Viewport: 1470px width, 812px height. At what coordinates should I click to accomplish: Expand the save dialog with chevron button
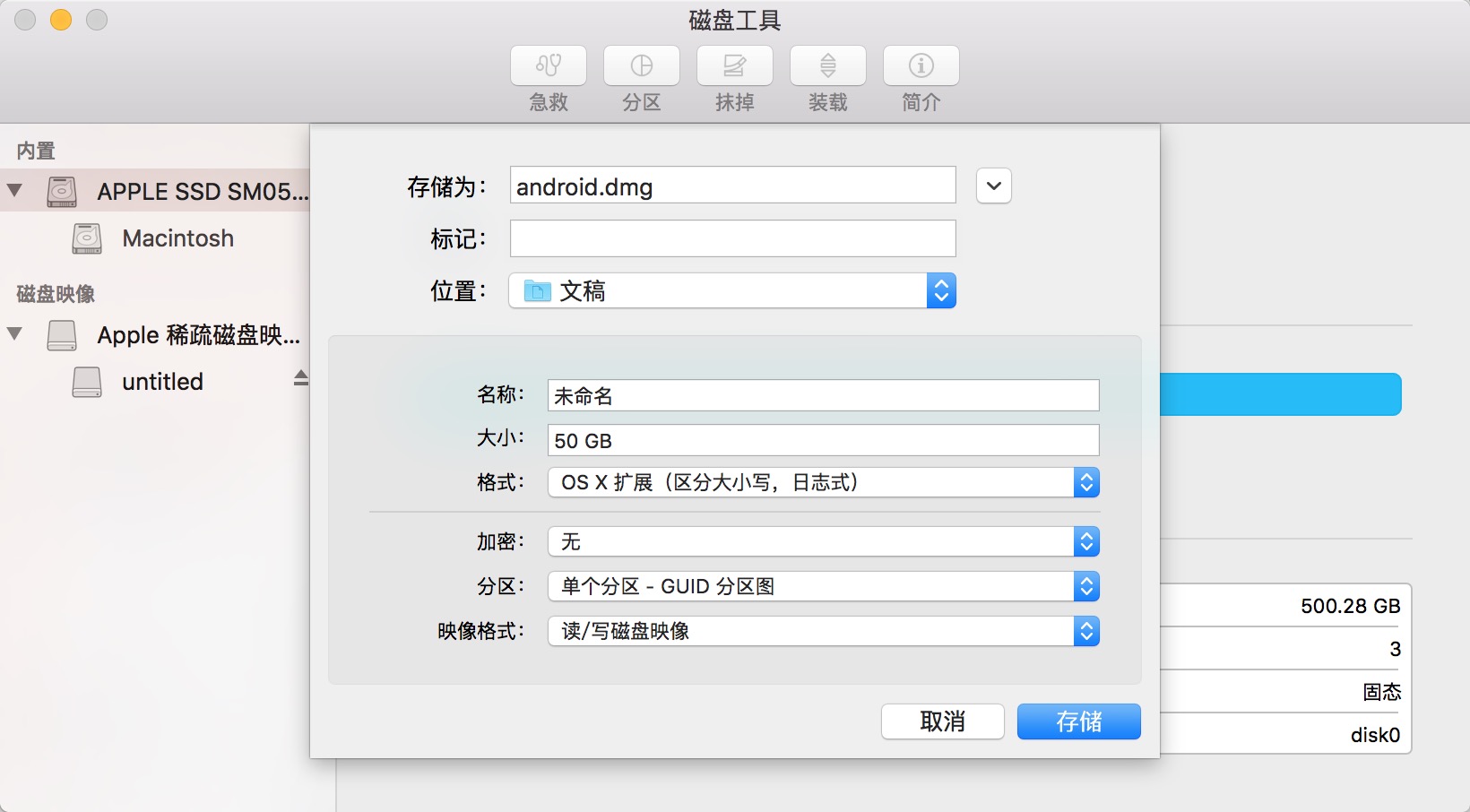click(993, 186)
